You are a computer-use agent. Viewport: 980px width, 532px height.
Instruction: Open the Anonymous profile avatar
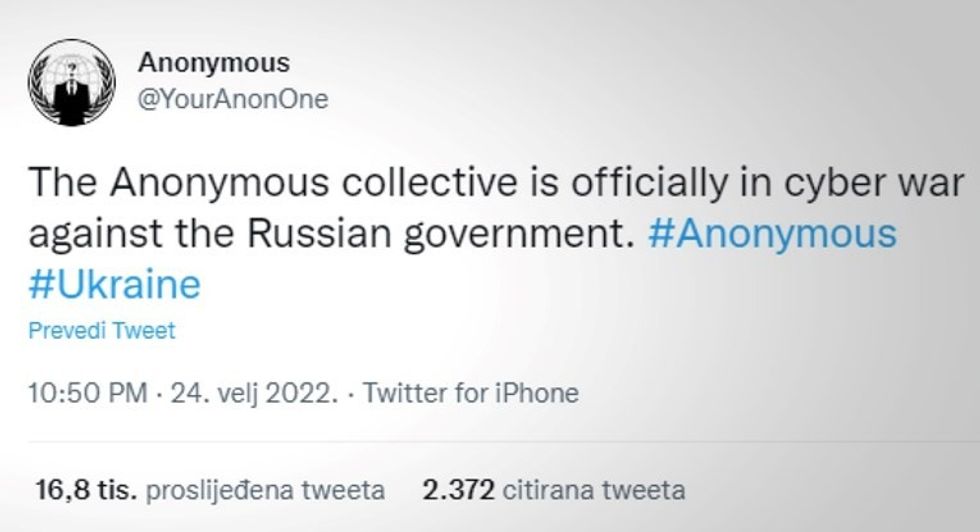click(71, 83)
